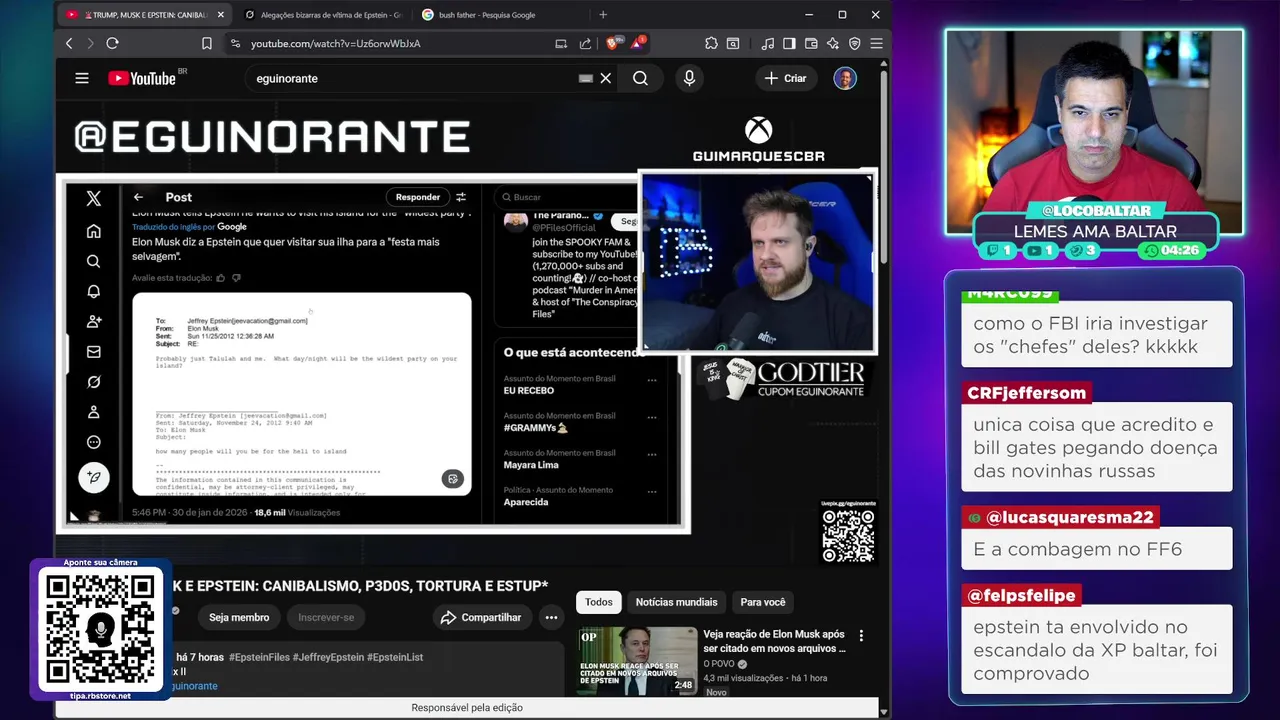Go to the YouTube home logo

click(142, 78)
